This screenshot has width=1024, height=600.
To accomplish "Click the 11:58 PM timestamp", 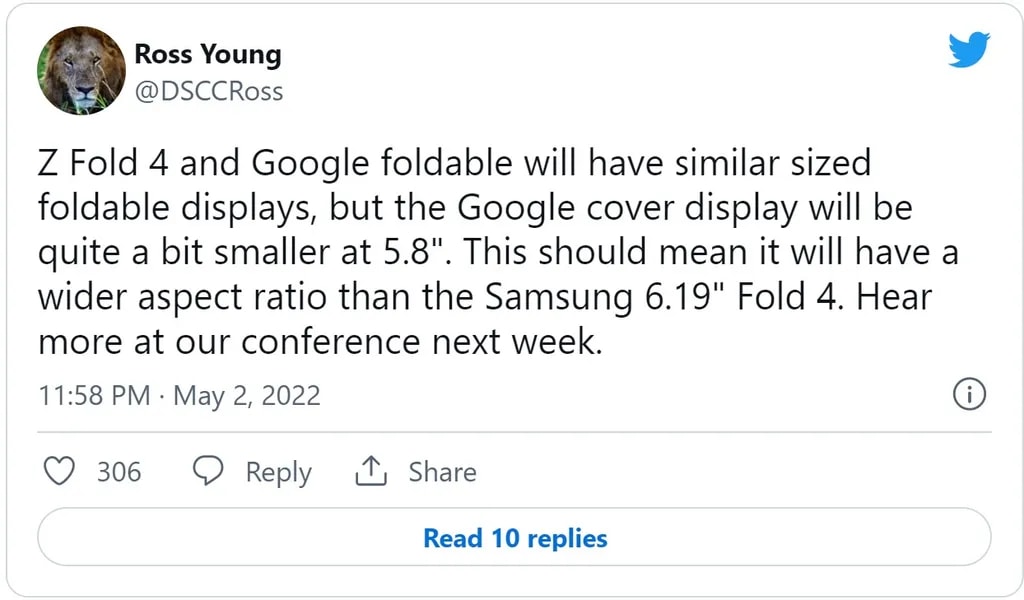I will (x=94, y=395).
